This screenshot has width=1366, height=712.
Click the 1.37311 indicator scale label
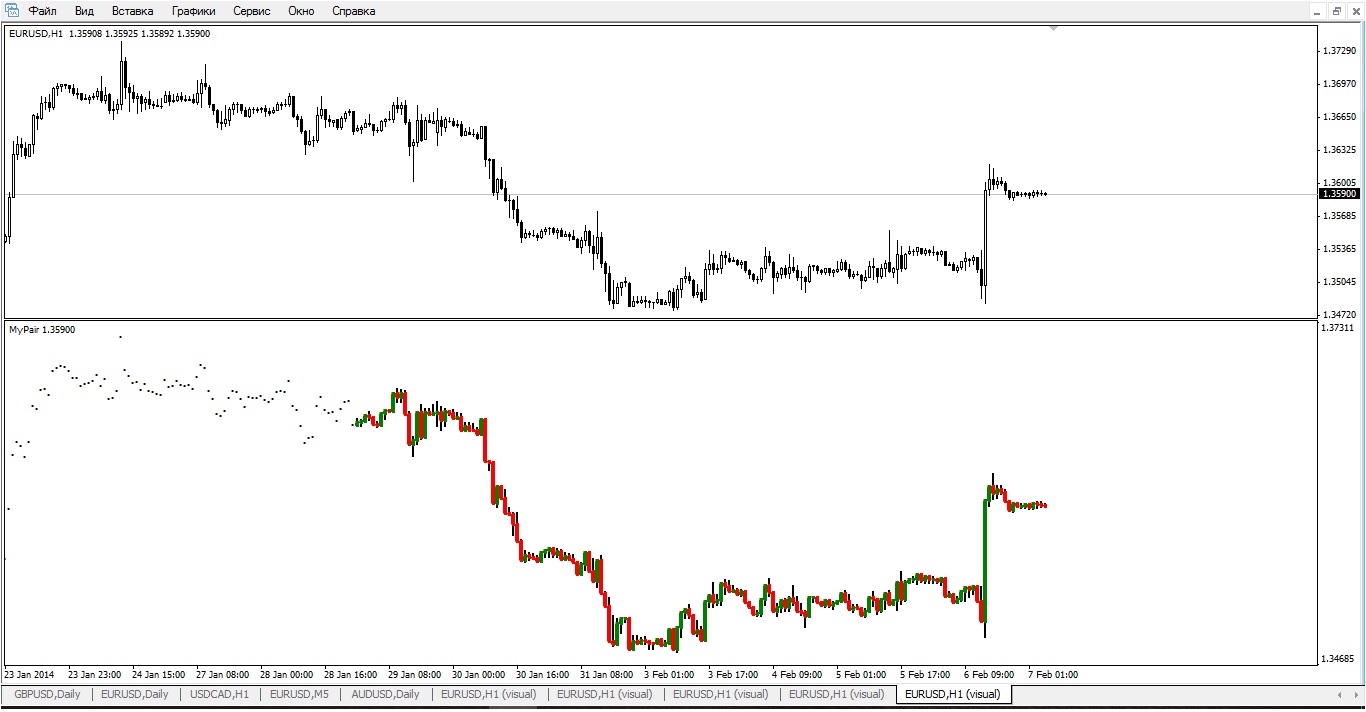(1339, 328)
